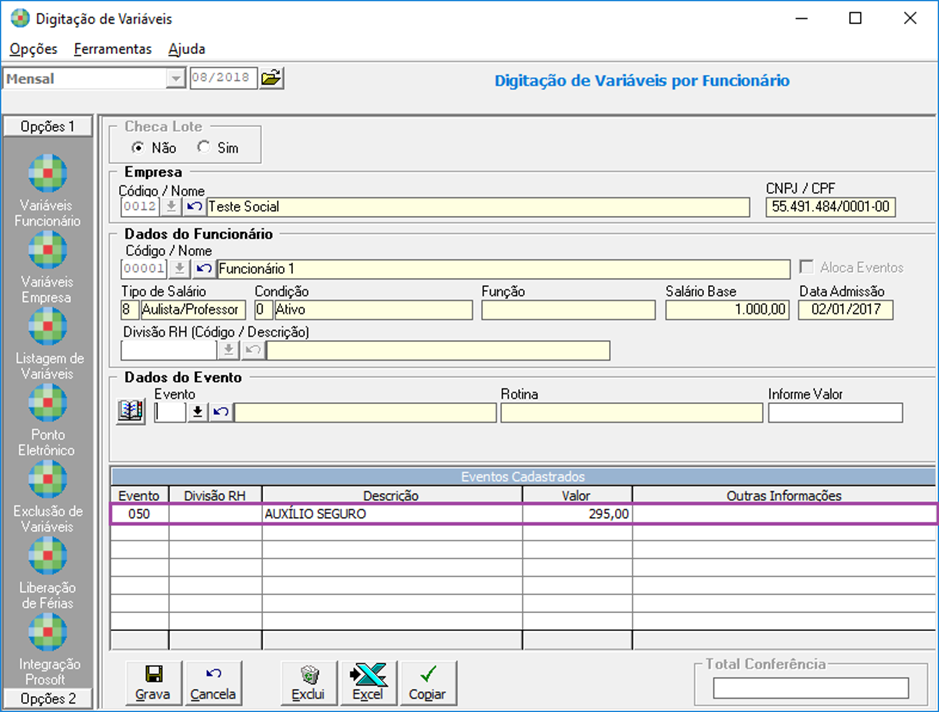Click the Divisão RH code input field
939x712 pixels.
click(x=168, y=350)
